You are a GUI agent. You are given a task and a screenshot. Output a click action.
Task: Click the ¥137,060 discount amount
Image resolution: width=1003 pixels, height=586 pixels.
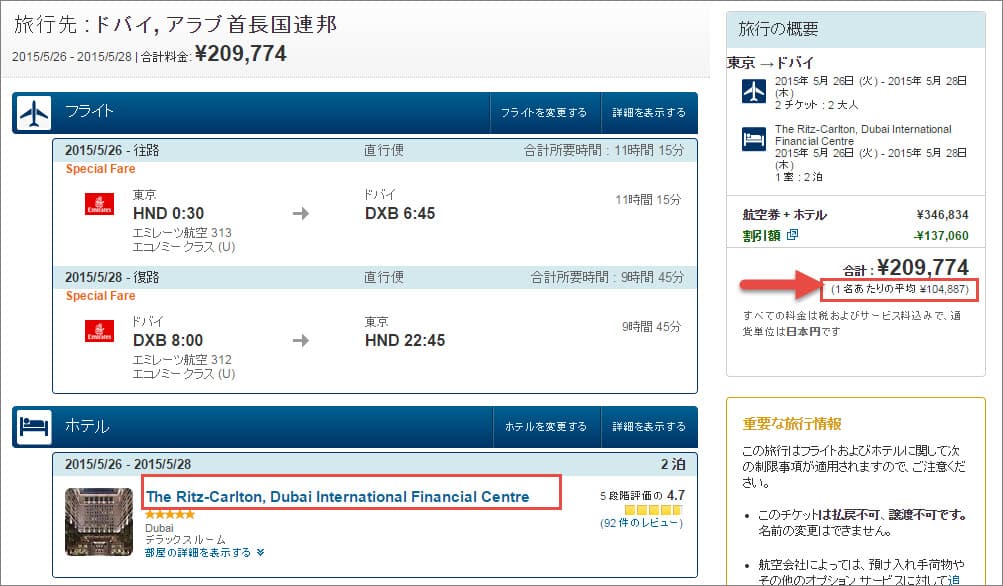pos(941,235)
